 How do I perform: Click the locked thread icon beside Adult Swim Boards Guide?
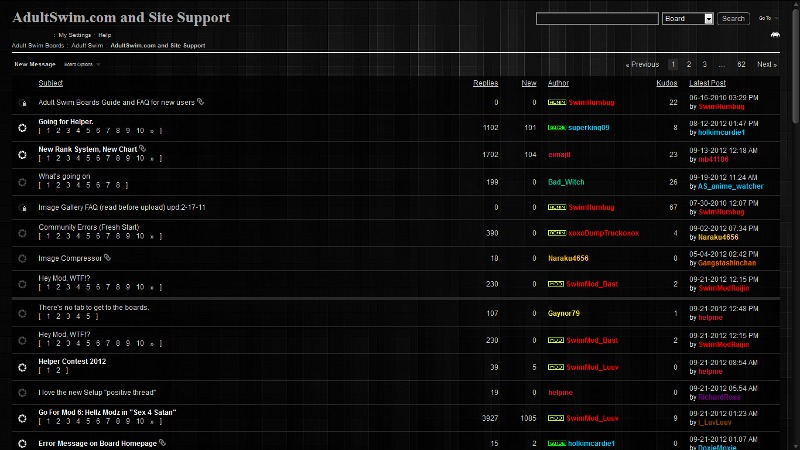pyautogui.click(x=22, y=103)
